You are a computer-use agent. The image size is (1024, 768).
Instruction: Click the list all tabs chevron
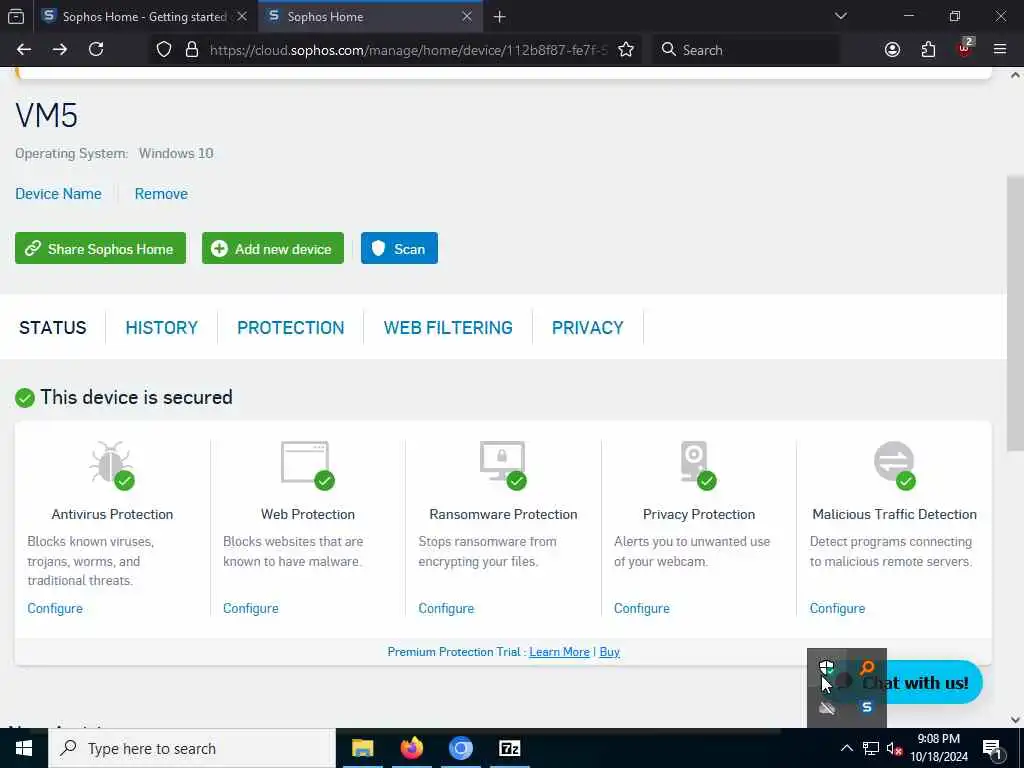coord(840,16)
